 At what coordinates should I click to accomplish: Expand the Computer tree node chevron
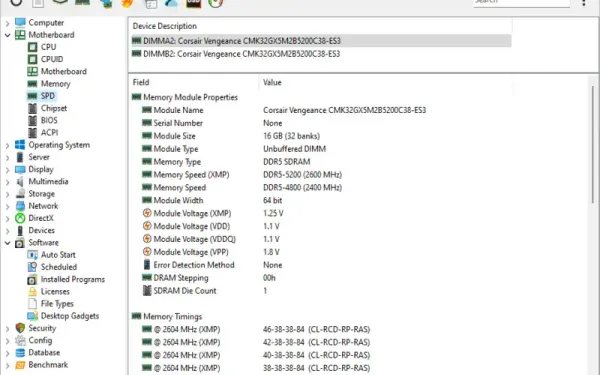tap(7, 23)
